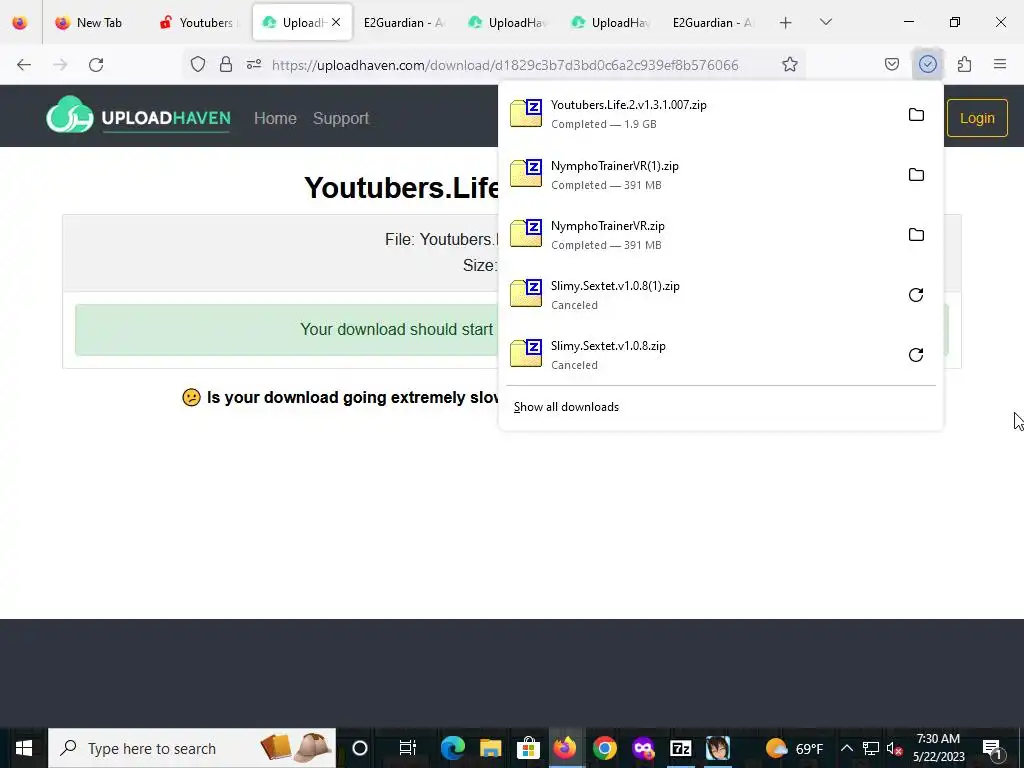This screenshot has width=1024, height=768.
Task: Click the muted volume tray icon
Action: click(895, 748)
